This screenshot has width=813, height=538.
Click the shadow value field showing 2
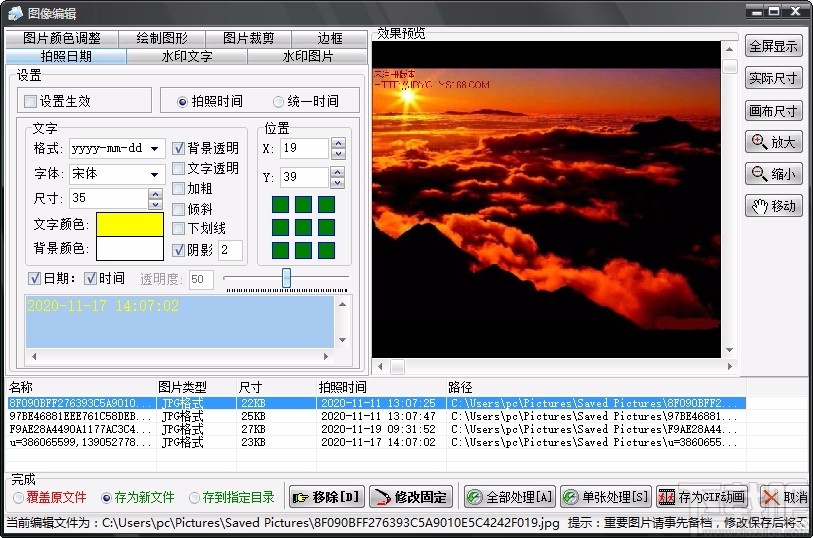[x=230, y=250]
